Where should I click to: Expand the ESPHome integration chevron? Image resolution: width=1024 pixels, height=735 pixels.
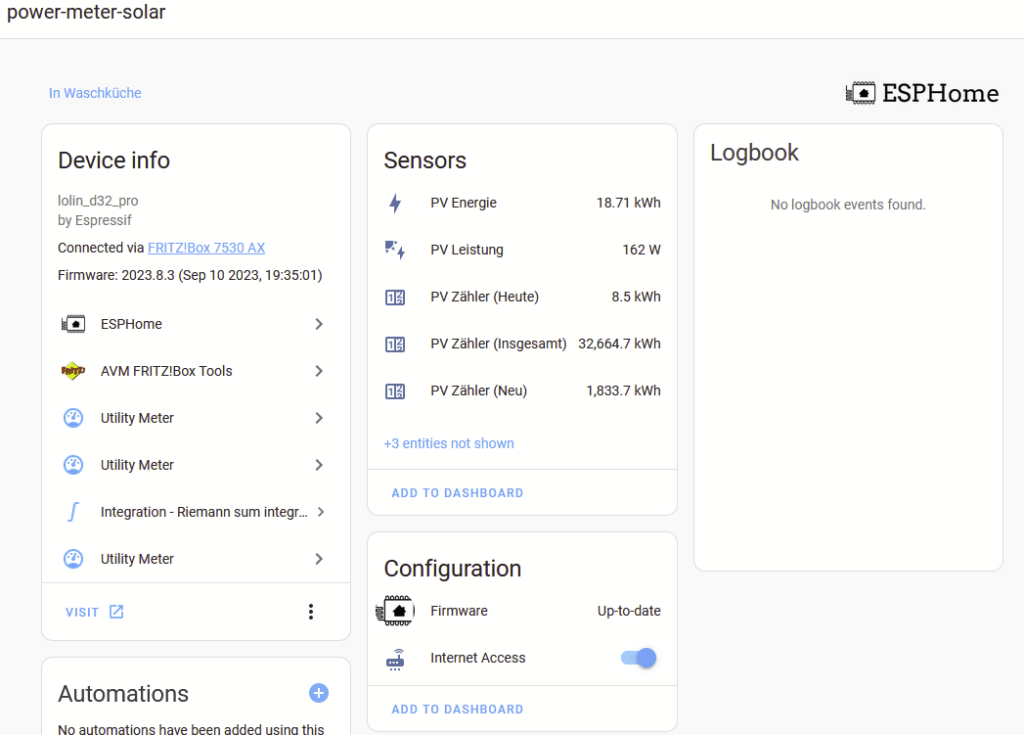pyautogui.click(x=319, y=324)
